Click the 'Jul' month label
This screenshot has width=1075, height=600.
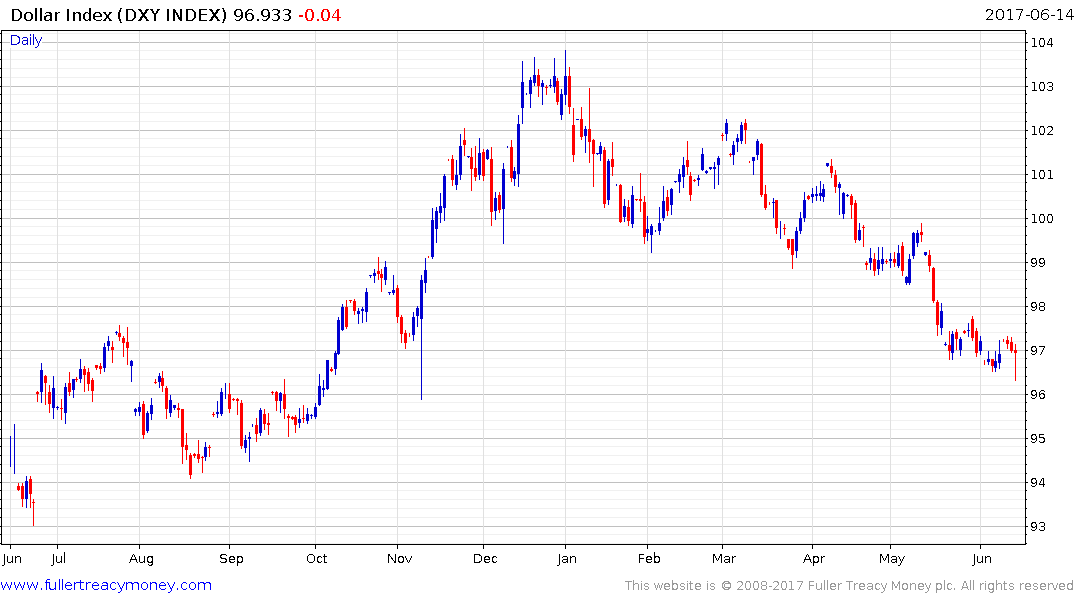point(58,558)
